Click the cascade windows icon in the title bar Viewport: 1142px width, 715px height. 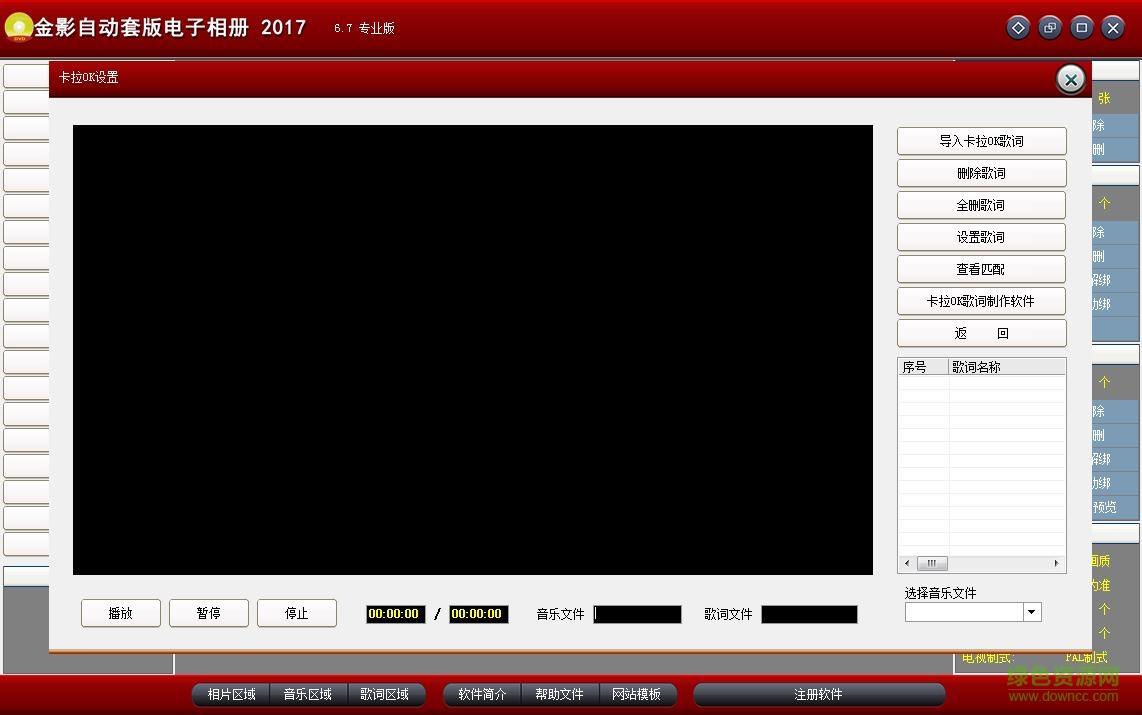1050,27
